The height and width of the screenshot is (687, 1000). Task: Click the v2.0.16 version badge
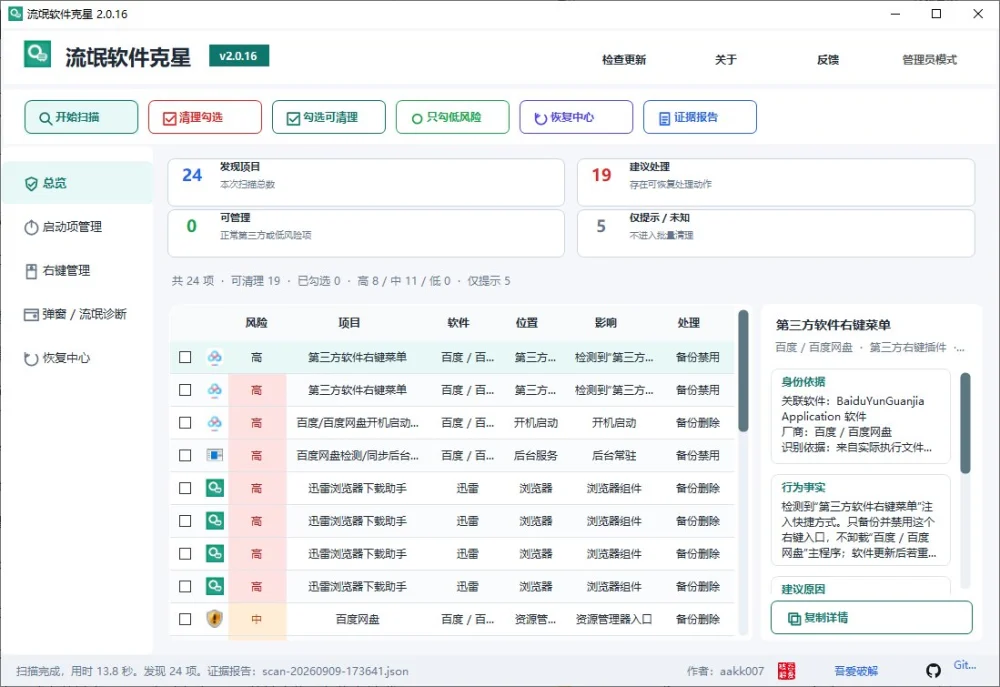pyautogui.click(x=239, y=55)
